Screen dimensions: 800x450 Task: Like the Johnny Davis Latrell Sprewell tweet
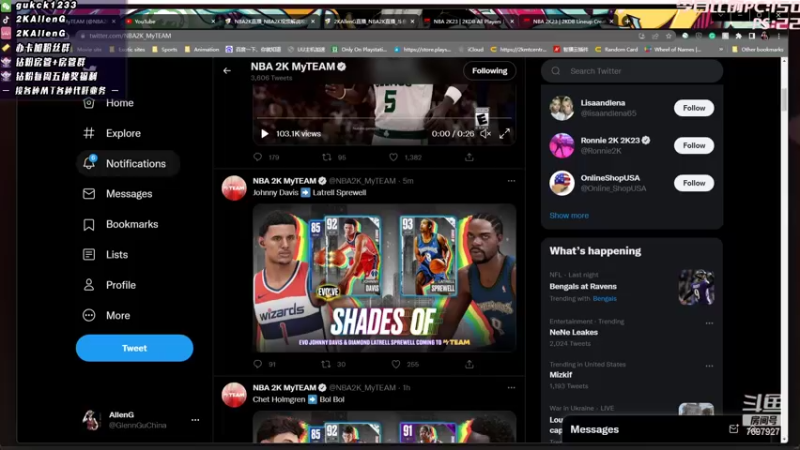click(396, 364)
